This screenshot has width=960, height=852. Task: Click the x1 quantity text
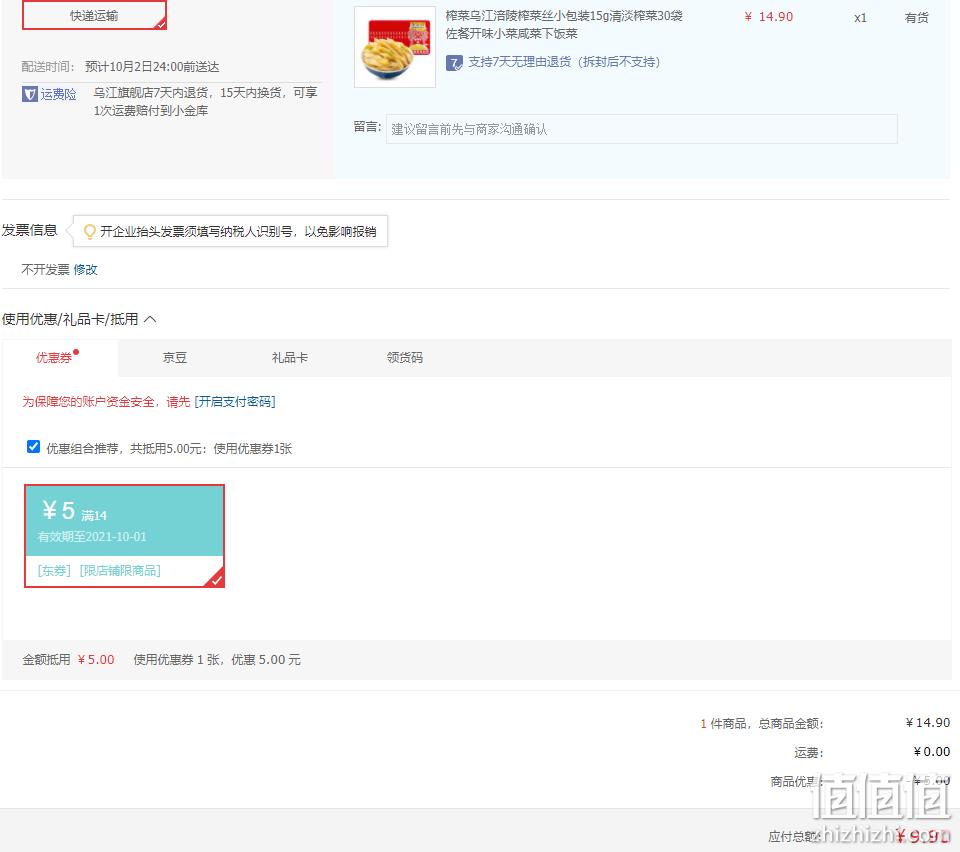click(x=860, y=18)
